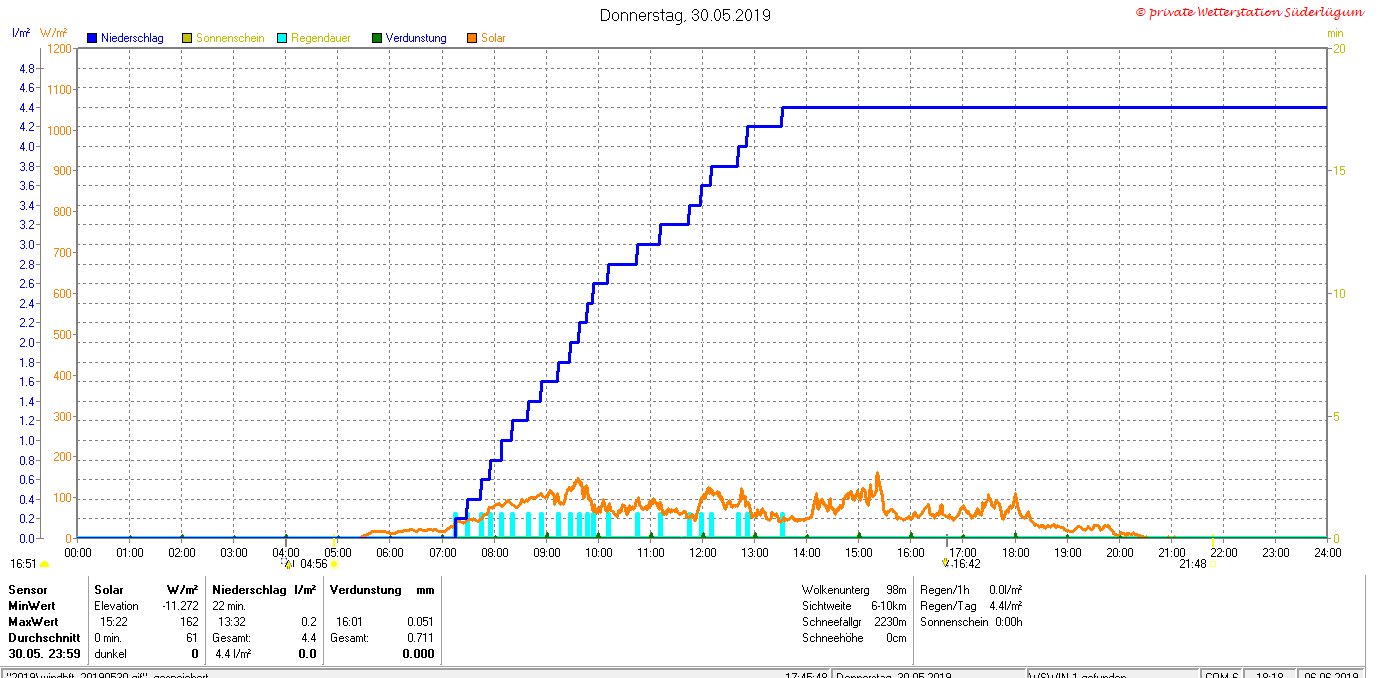Click the 21:48 sunset time marker
This screenshot has width=1396, height=678.
pyautogui.click(x=1192, y=564)
